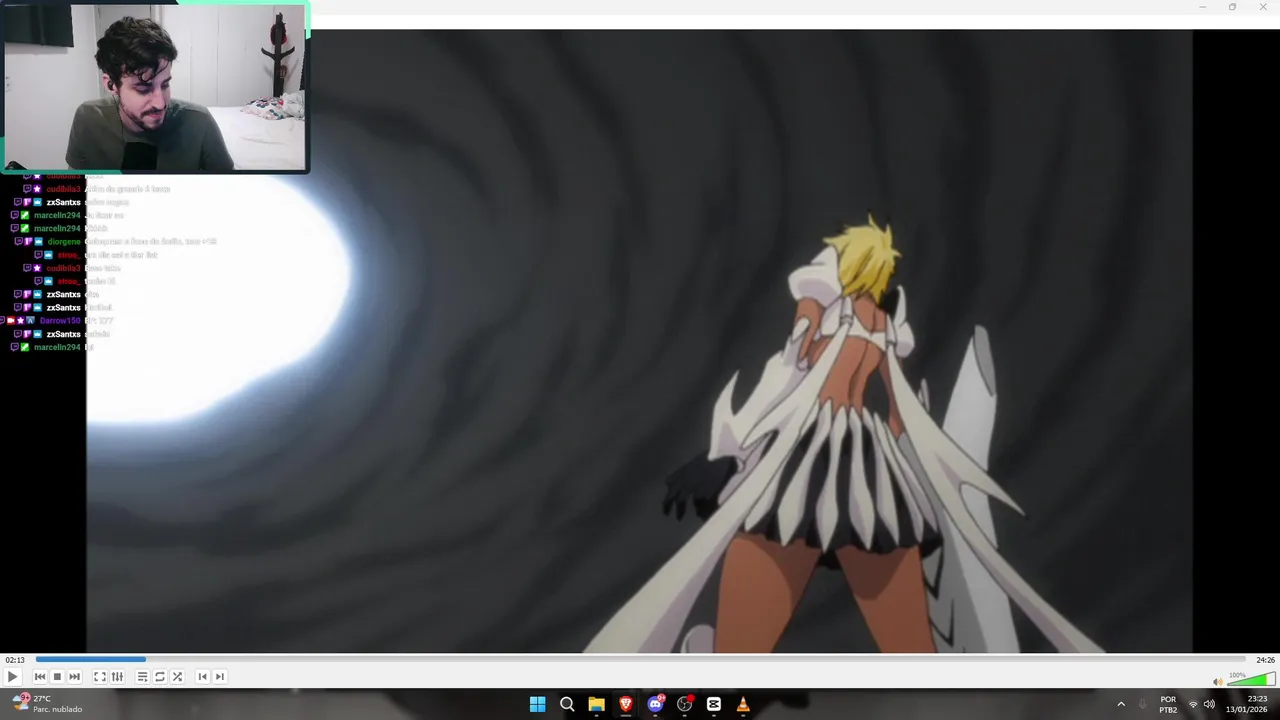1280x720 pixels.
Task: Restore down the VLC window
Action: (x=1232, y=7)
